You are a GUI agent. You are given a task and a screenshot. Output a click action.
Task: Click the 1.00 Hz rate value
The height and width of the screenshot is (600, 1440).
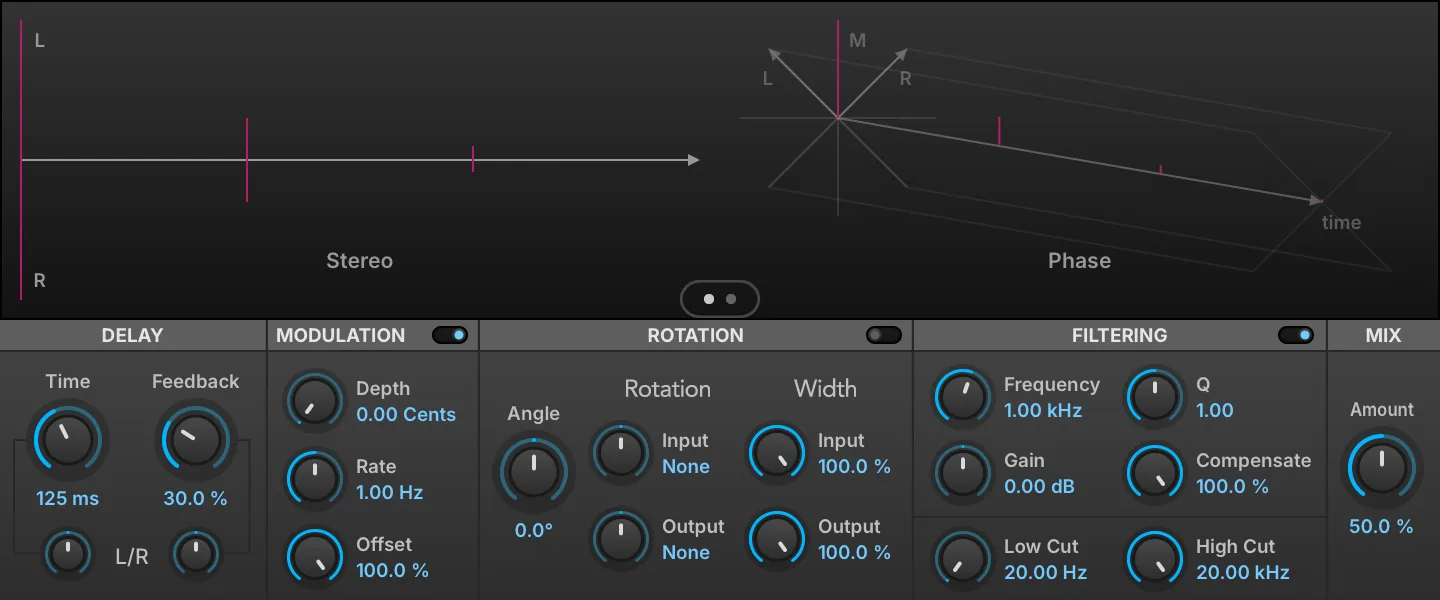(390, 492)
